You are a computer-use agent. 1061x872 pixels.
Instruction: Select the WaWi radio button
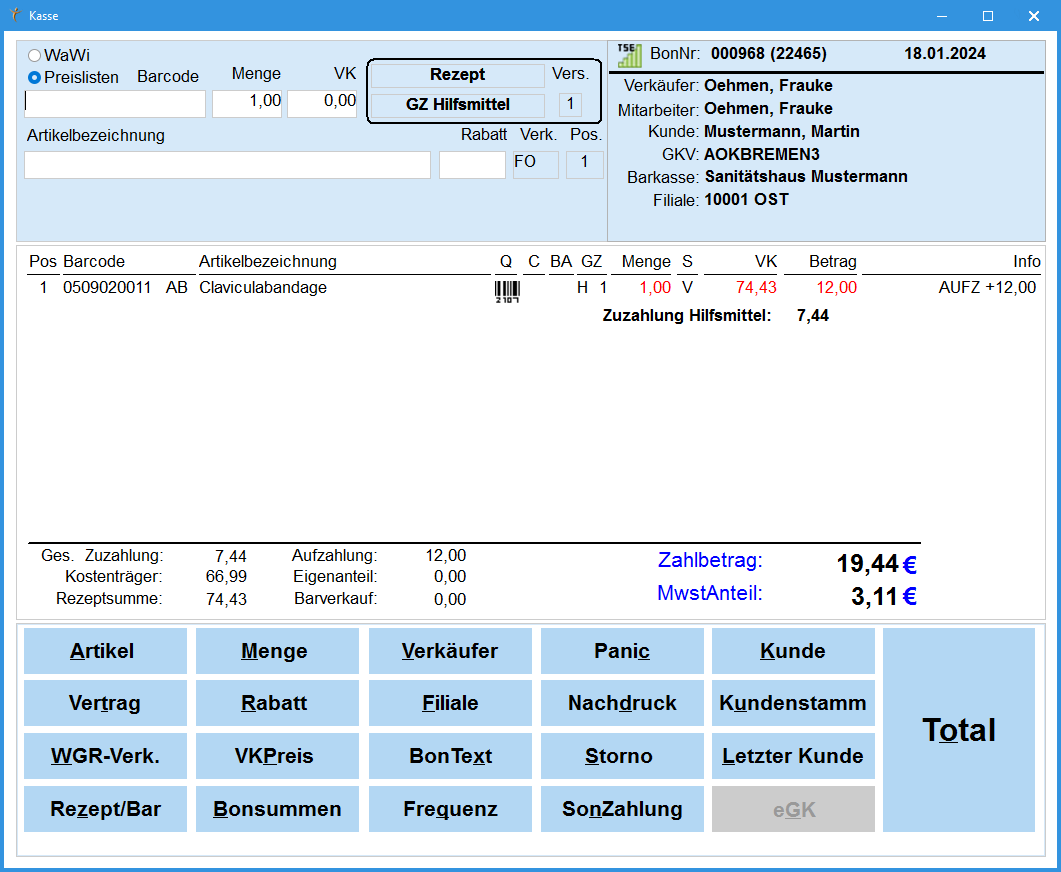point(35,56)
